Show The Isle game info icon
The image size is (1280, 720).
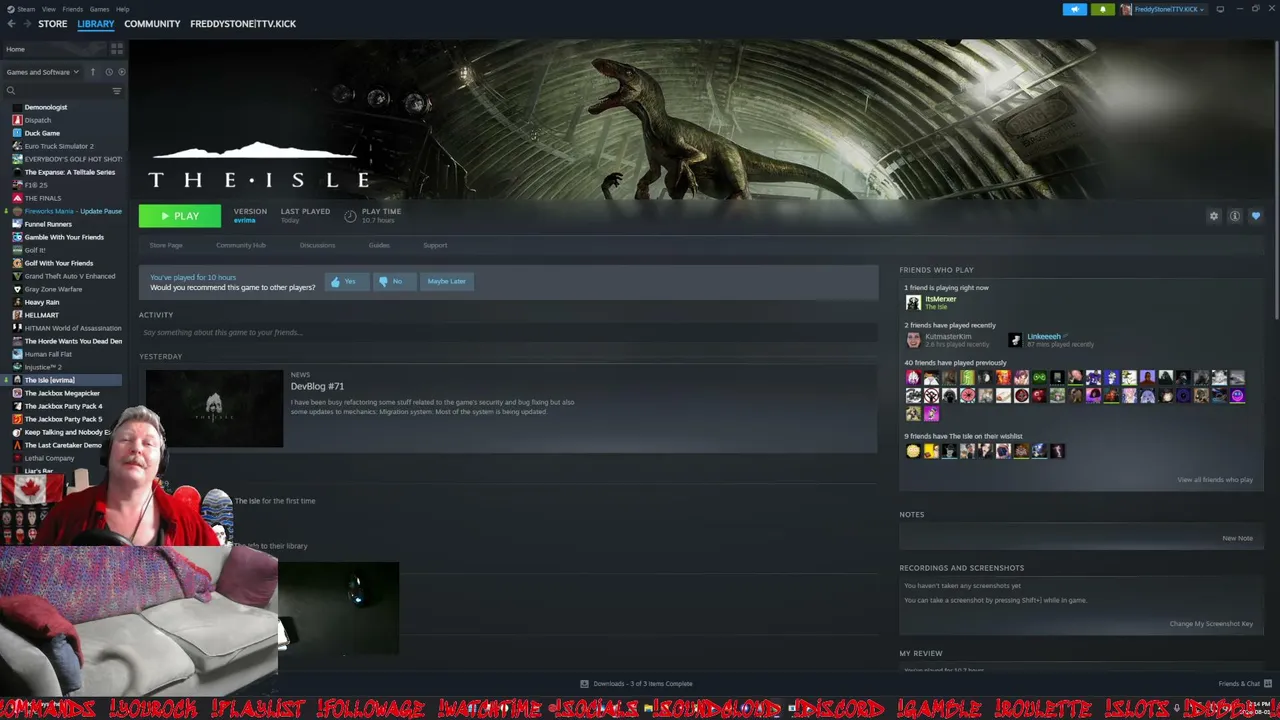click(x=1235, y=216)
